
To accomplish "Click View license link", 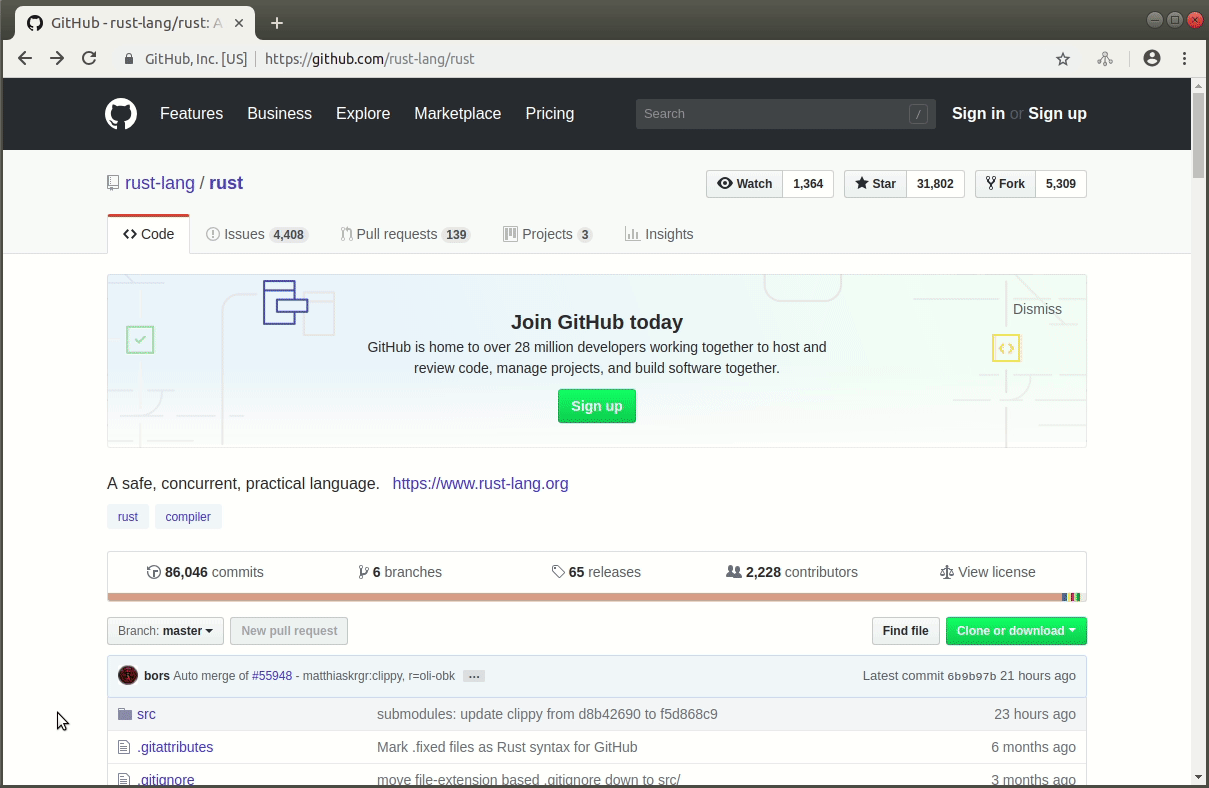I will pyautogui.click(x=988, y=572).
